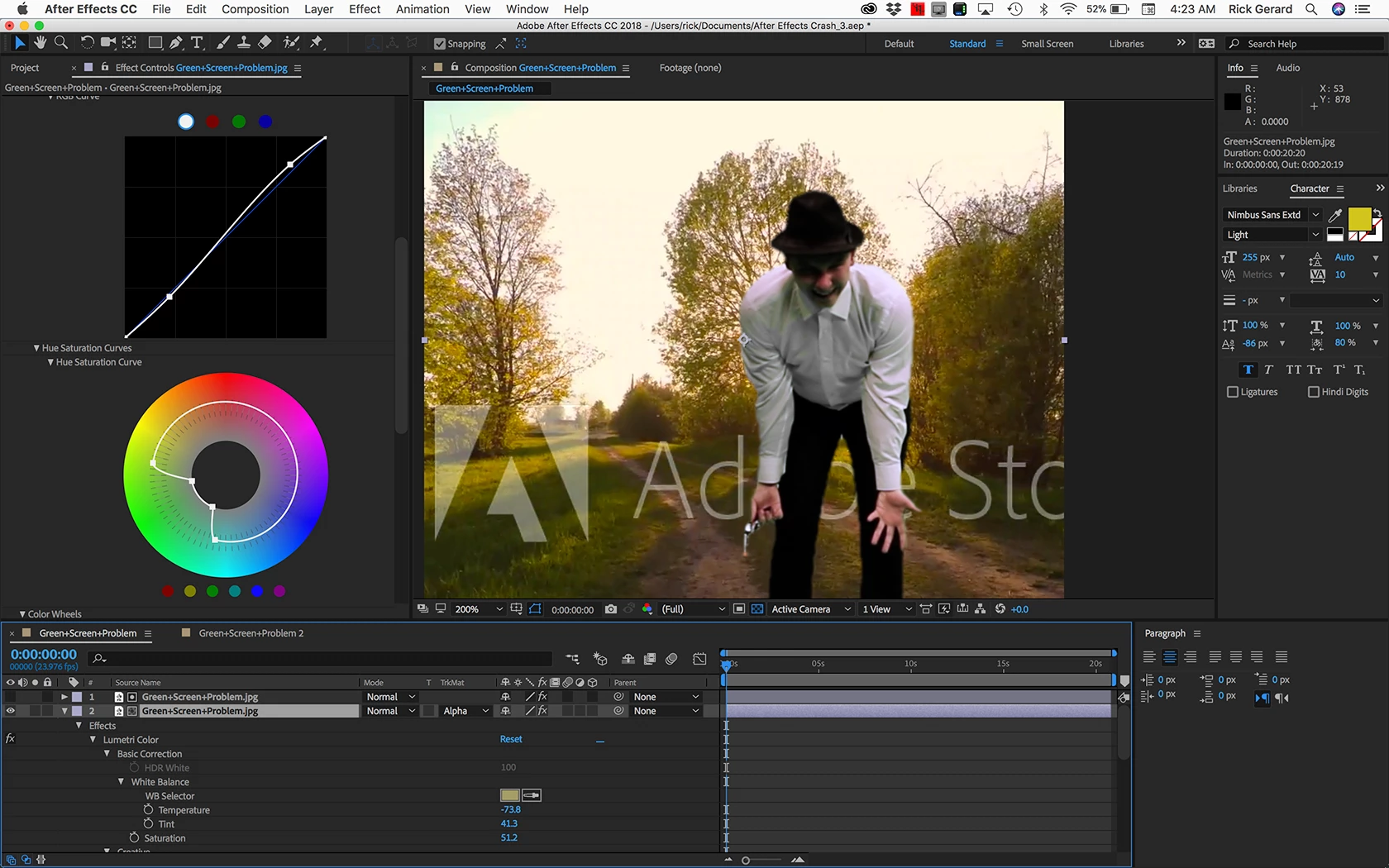Toggle visibility eye for layer 2
The image size is (1389, 868).
pos(10,711)
